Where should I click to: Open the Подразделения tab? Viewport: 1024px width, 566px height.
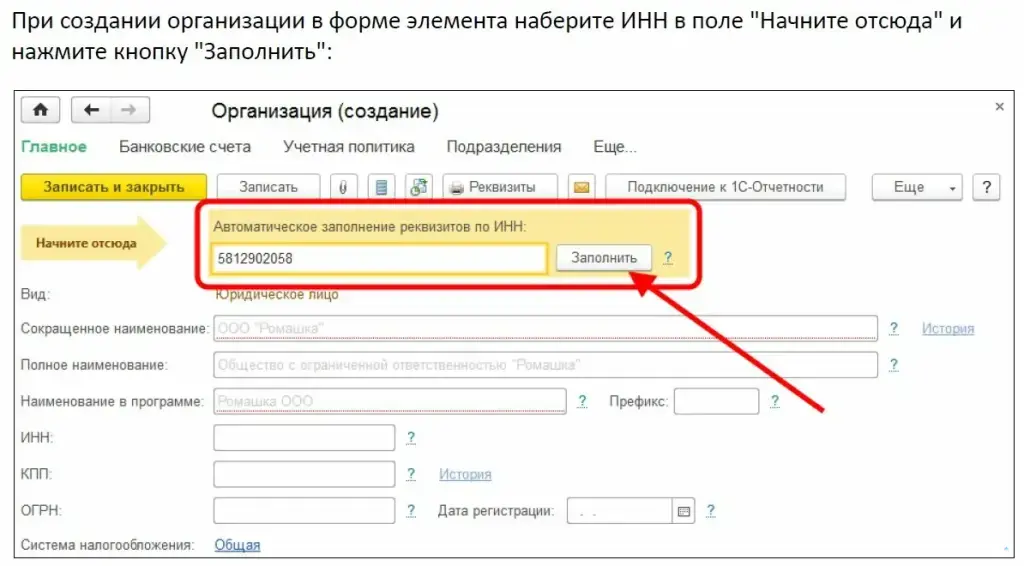pos(504,147)
